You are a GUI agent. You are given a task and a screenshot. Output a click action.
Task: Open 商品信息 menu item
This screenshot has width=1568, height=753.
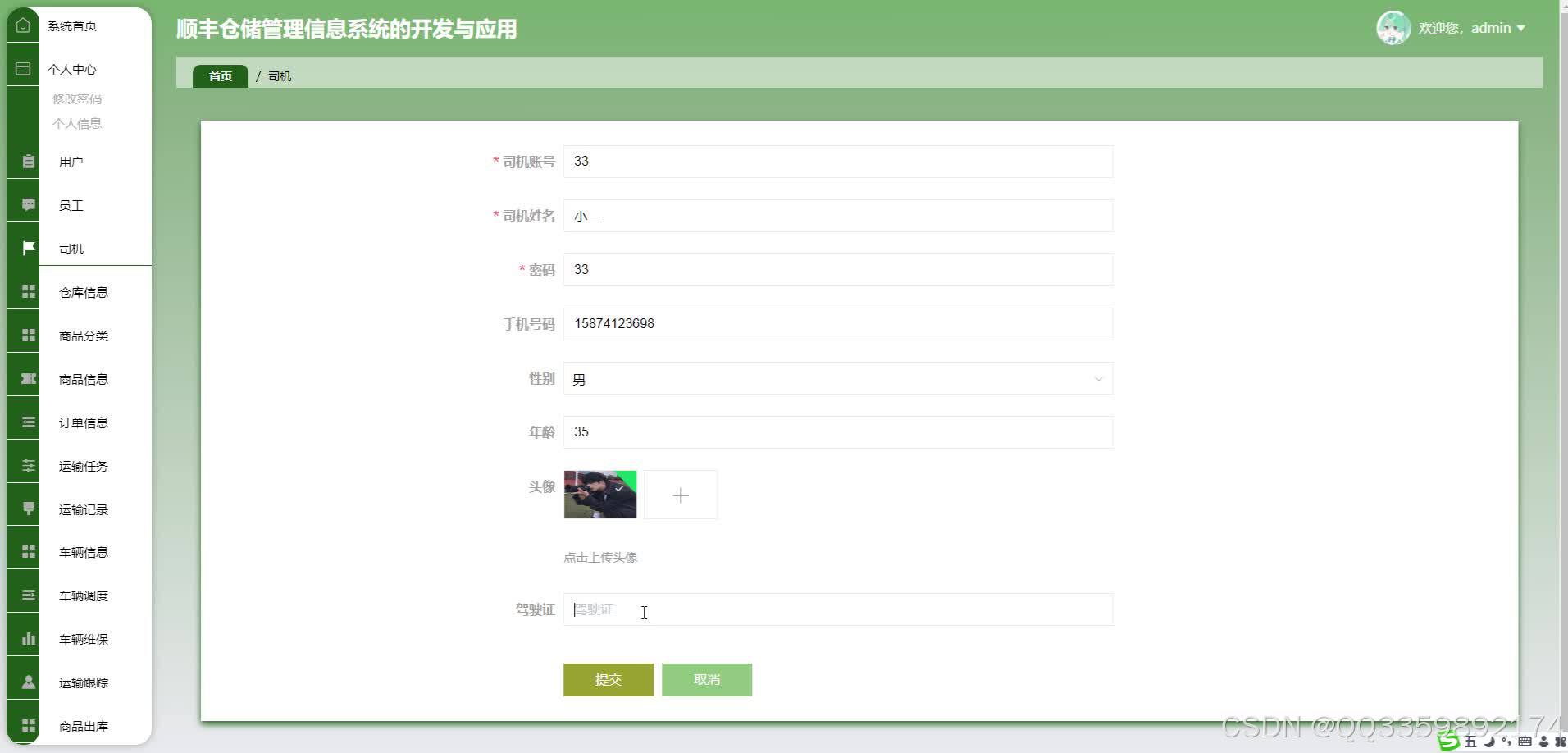click(x=84, y=379)
